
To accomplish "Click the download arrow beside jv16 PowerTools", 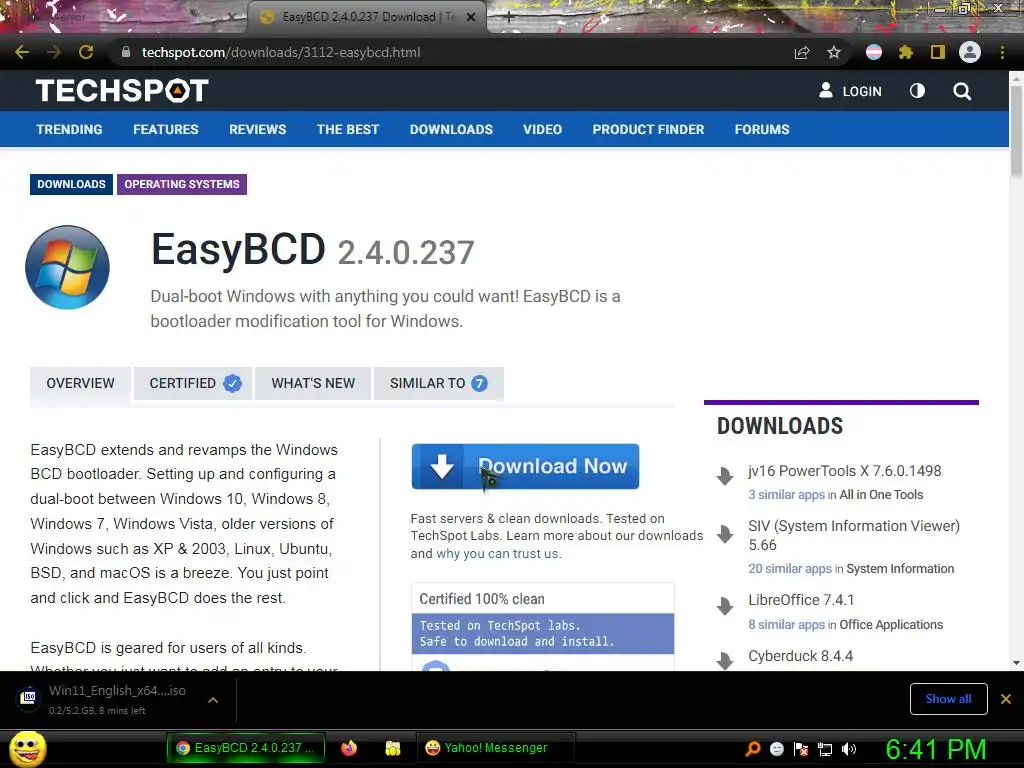I will (x=725, y=476).
